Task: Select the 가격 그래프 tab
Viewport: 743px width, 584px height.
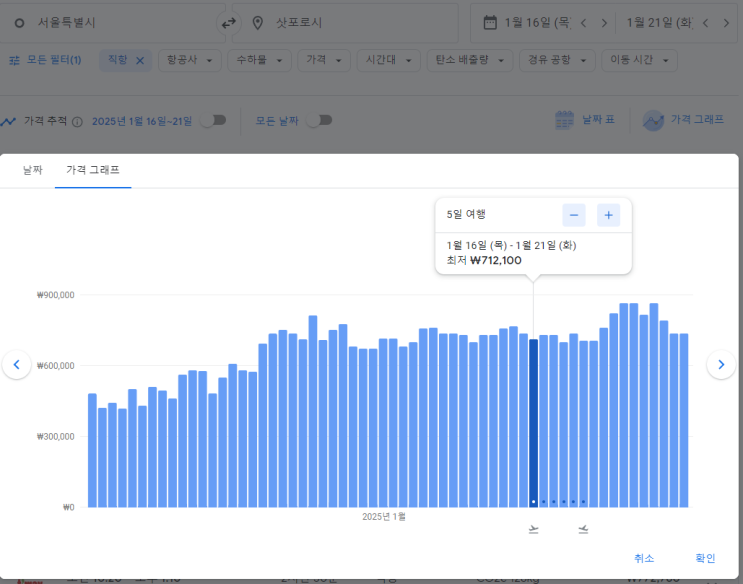Action: point(93,170)
